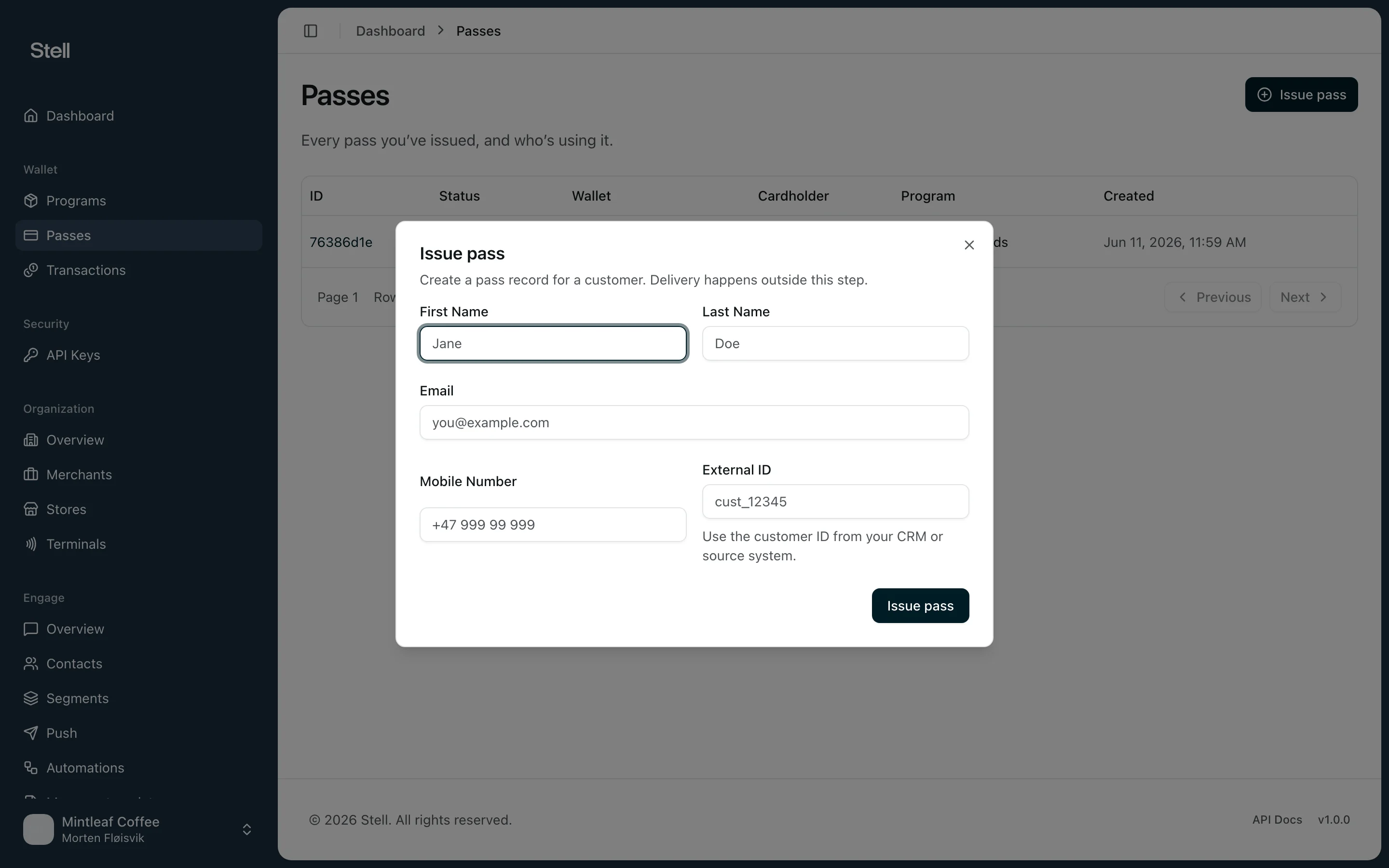Click the Page 1 pagination label
1389x868 pixels.
click(338, 298)
